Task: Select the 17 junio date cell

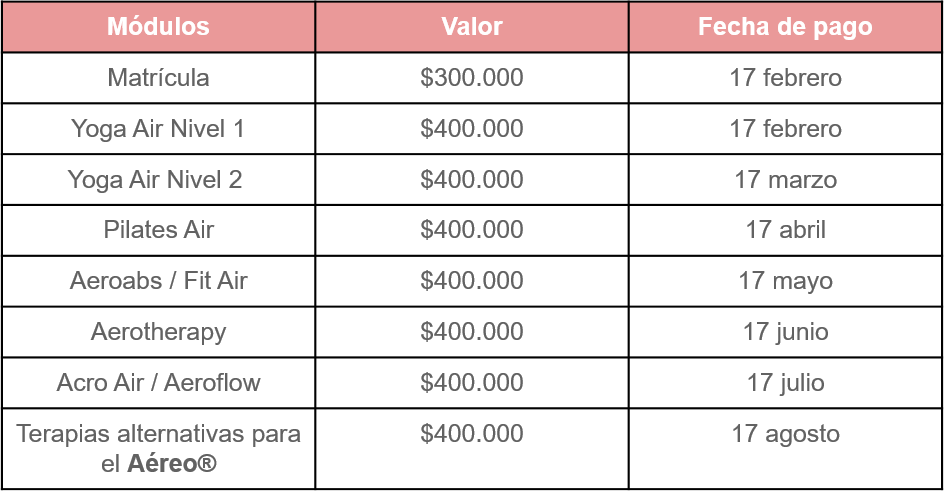Action: [x=785, y=332]
